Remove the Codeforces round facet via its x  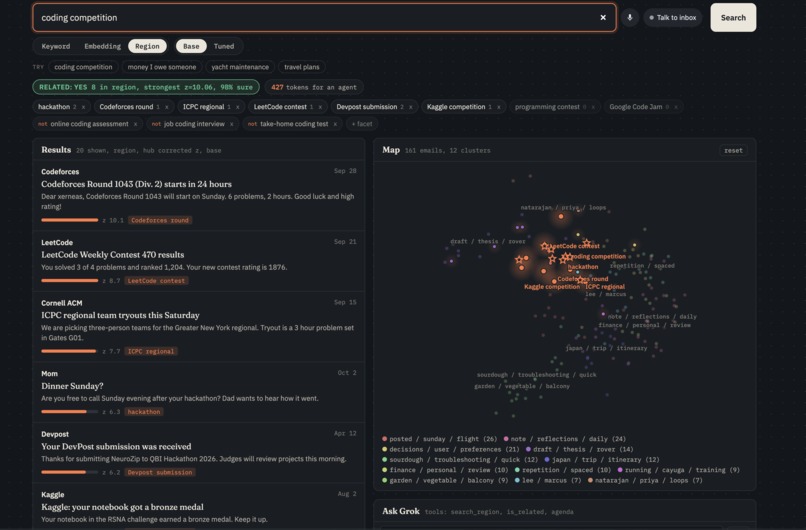tap(167, 107)
